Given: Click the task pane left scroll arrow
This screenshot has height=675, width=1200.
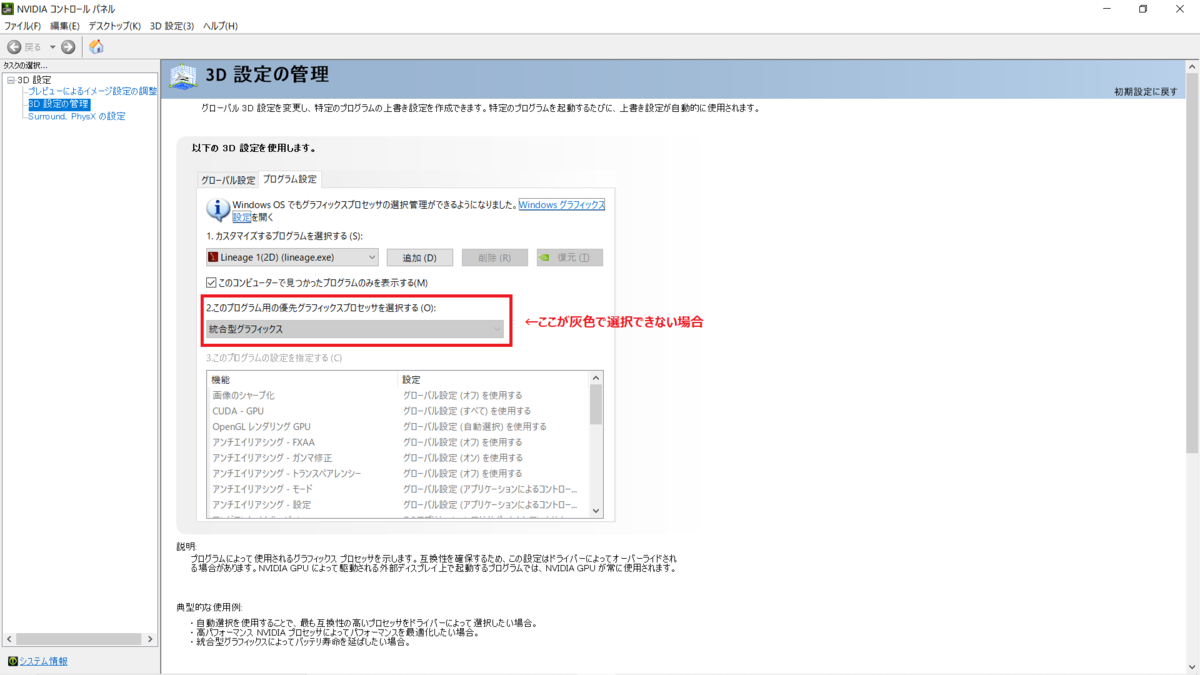Looking at the screenshot, I should [x=9, y=639].
